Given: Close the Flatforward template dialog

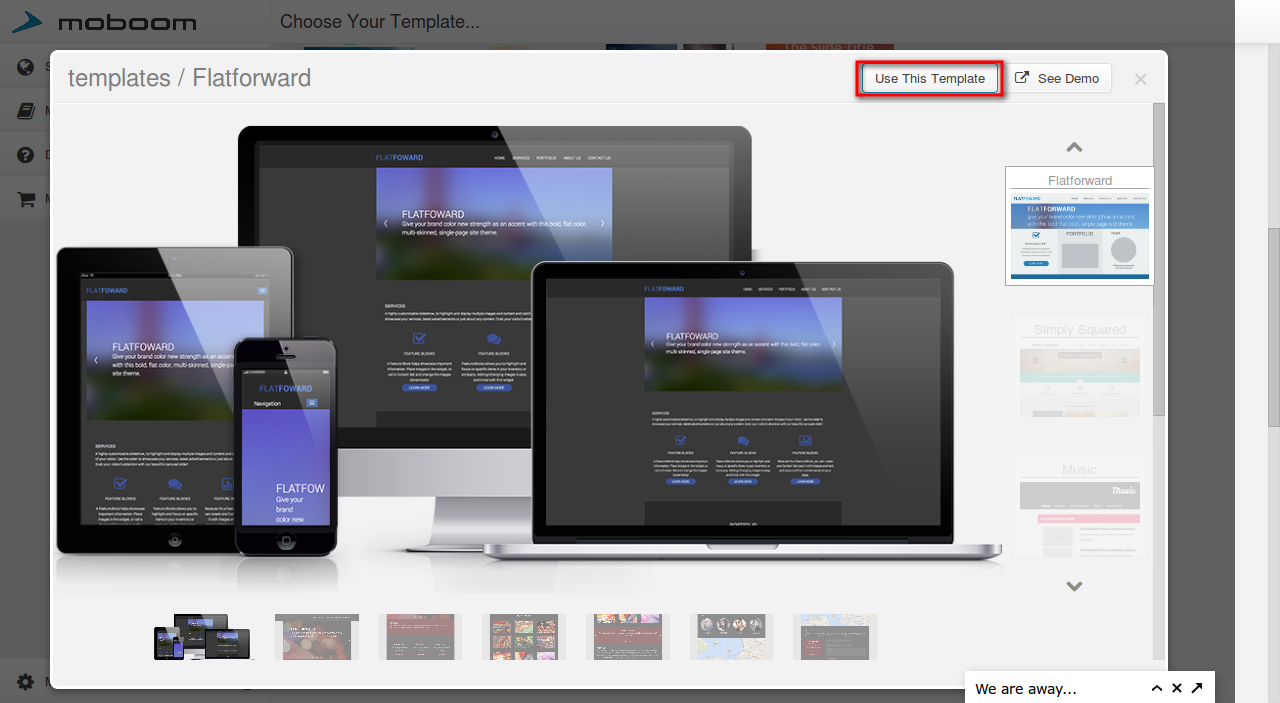Looking at the screenshot, I should (1140, 79).
